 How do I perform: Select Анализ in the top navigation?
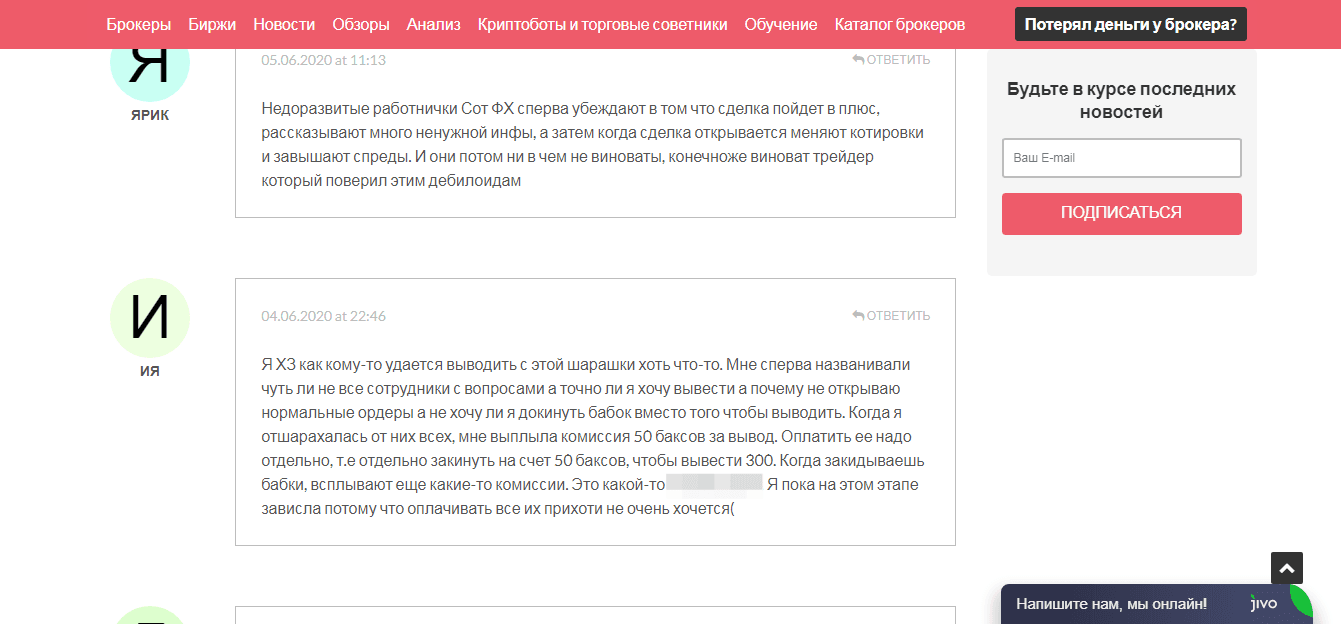(433, 24)
